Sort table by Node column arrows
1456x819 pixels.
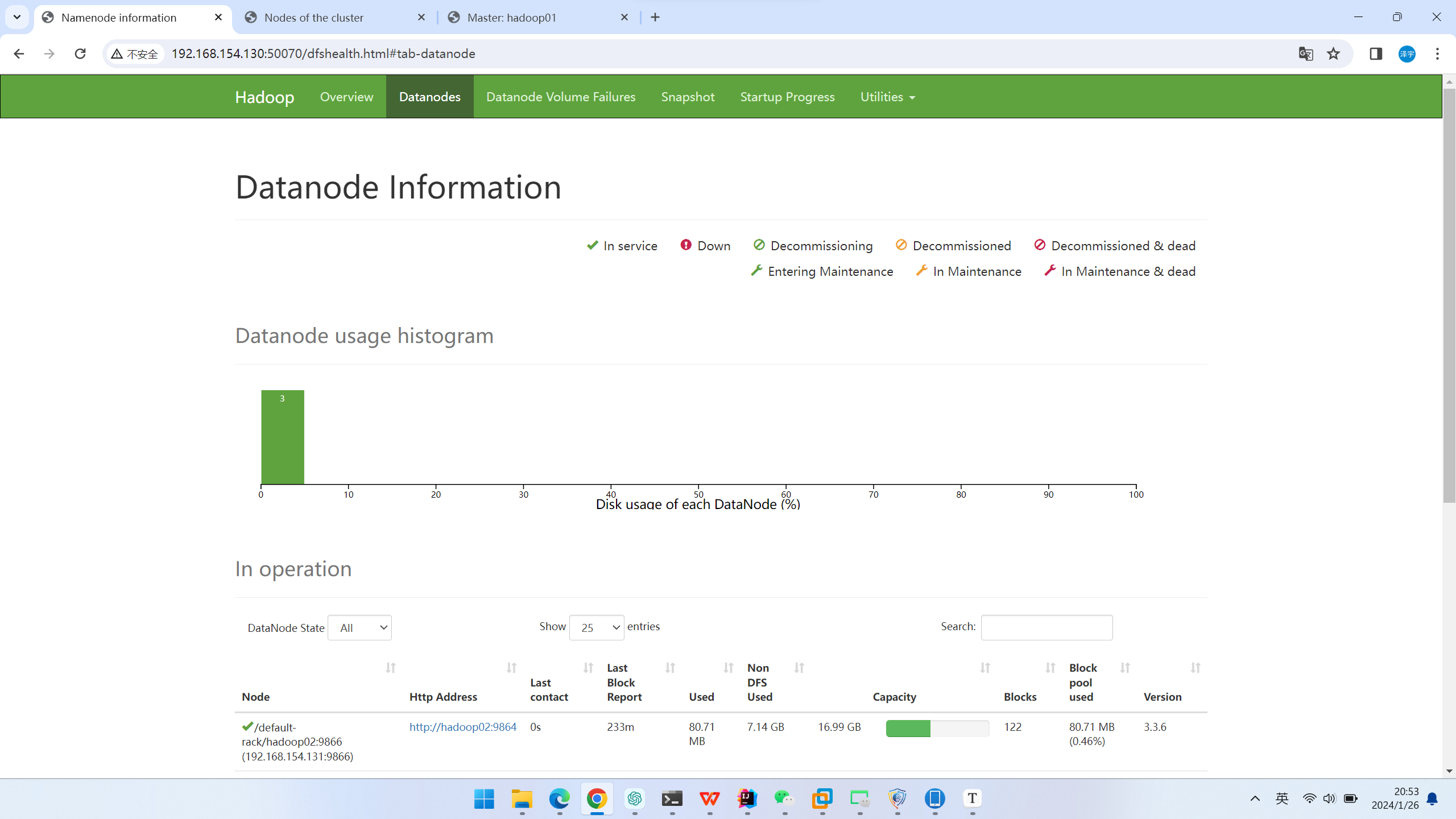click(x=391, y=668)
